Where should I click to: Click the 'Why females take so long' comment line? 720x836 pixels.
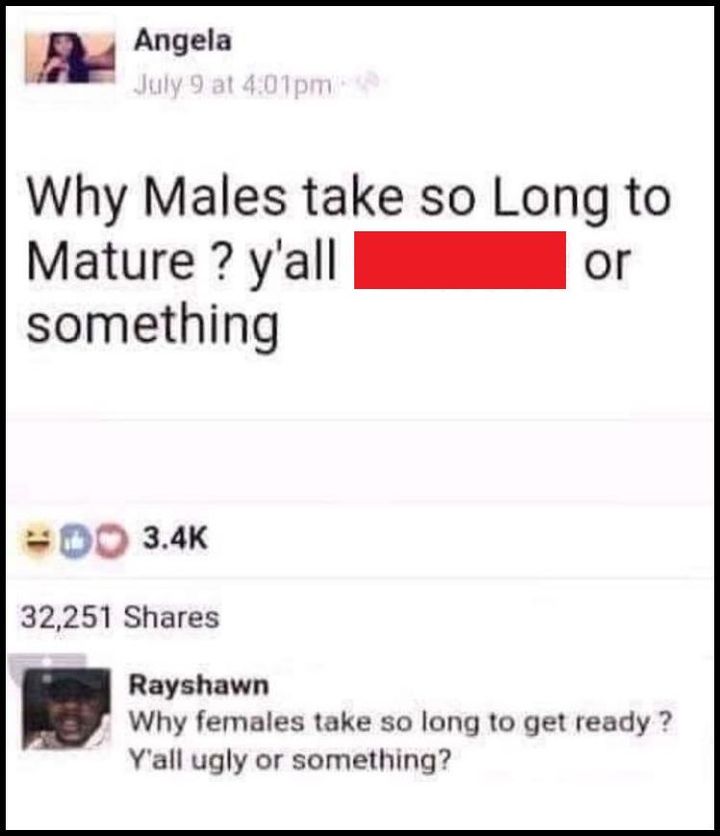click(x=399, y=723)
